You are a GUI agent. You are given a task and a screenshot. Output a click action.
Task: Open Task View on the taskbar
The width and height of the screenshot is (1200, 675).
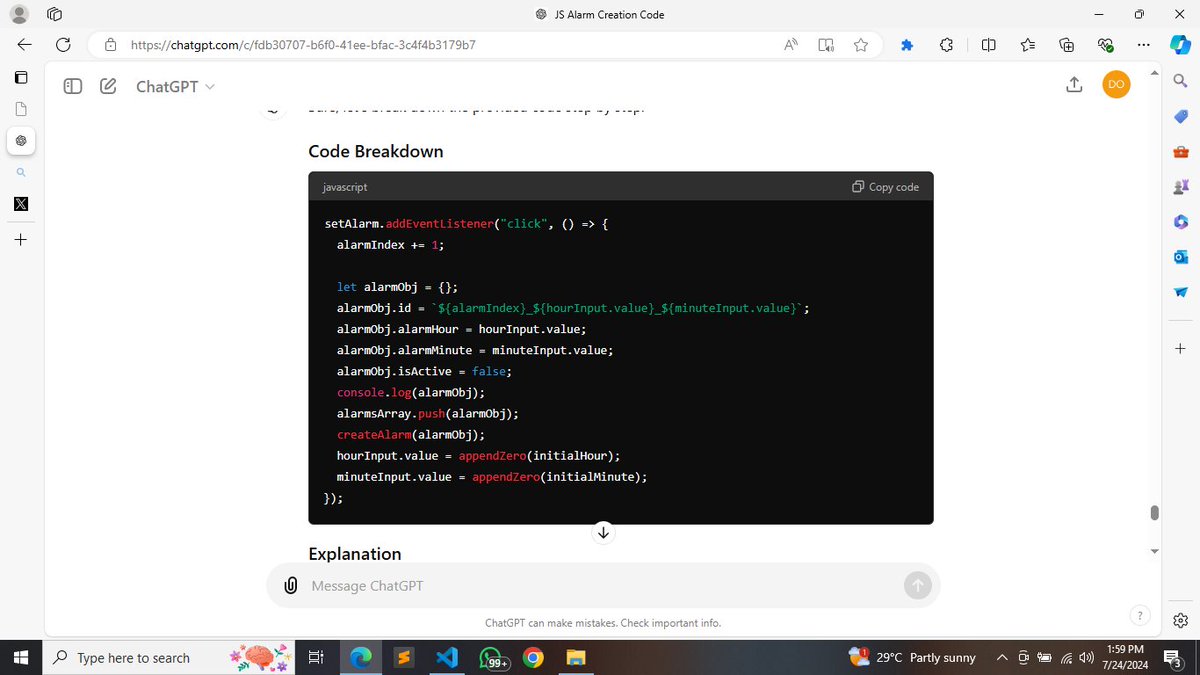(x=315, y=658)
